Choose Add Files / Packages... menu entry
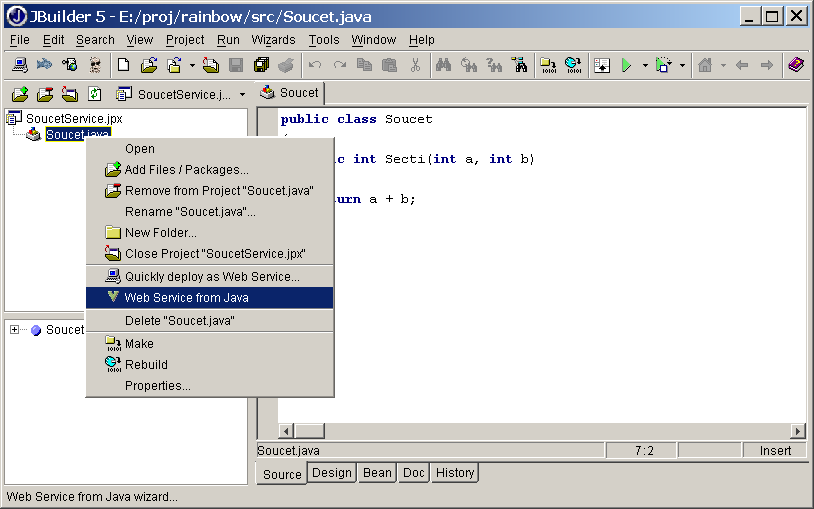The width and height of the screenshot is (814, 509). click(x=210, y=170)
